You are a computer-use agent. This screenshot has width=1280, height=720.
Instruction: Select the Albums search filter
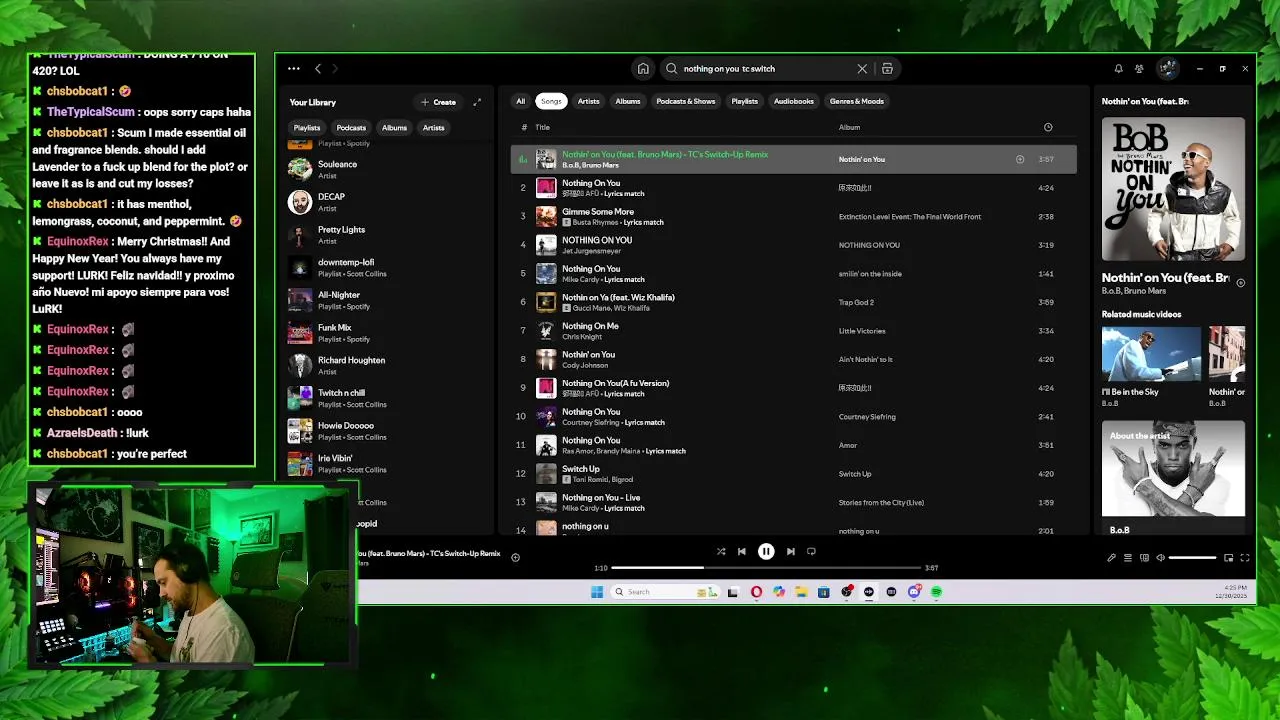(x=628, y=101)
